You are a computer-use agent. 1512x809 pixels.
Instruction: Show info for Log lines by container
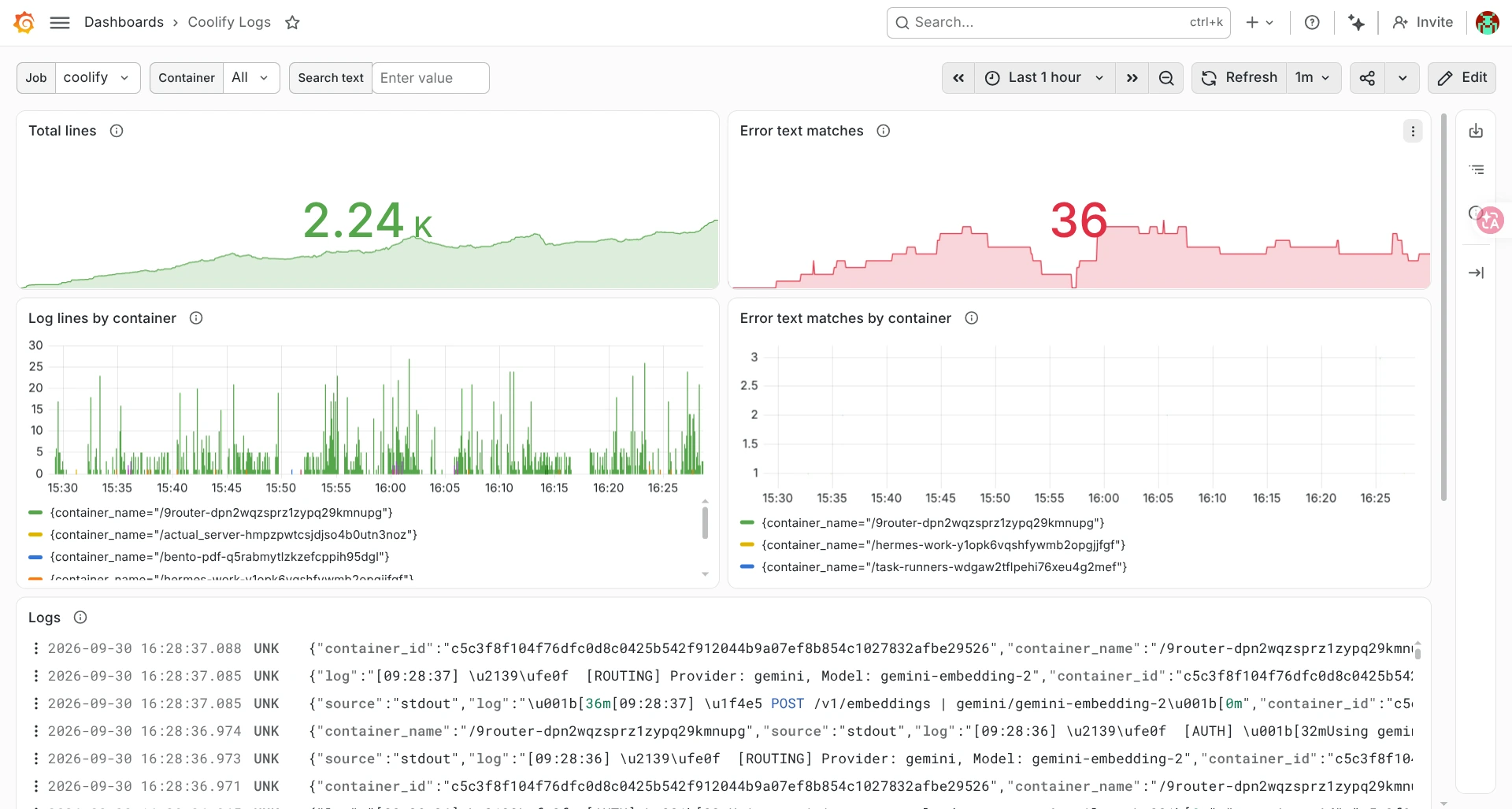point(196,318)
